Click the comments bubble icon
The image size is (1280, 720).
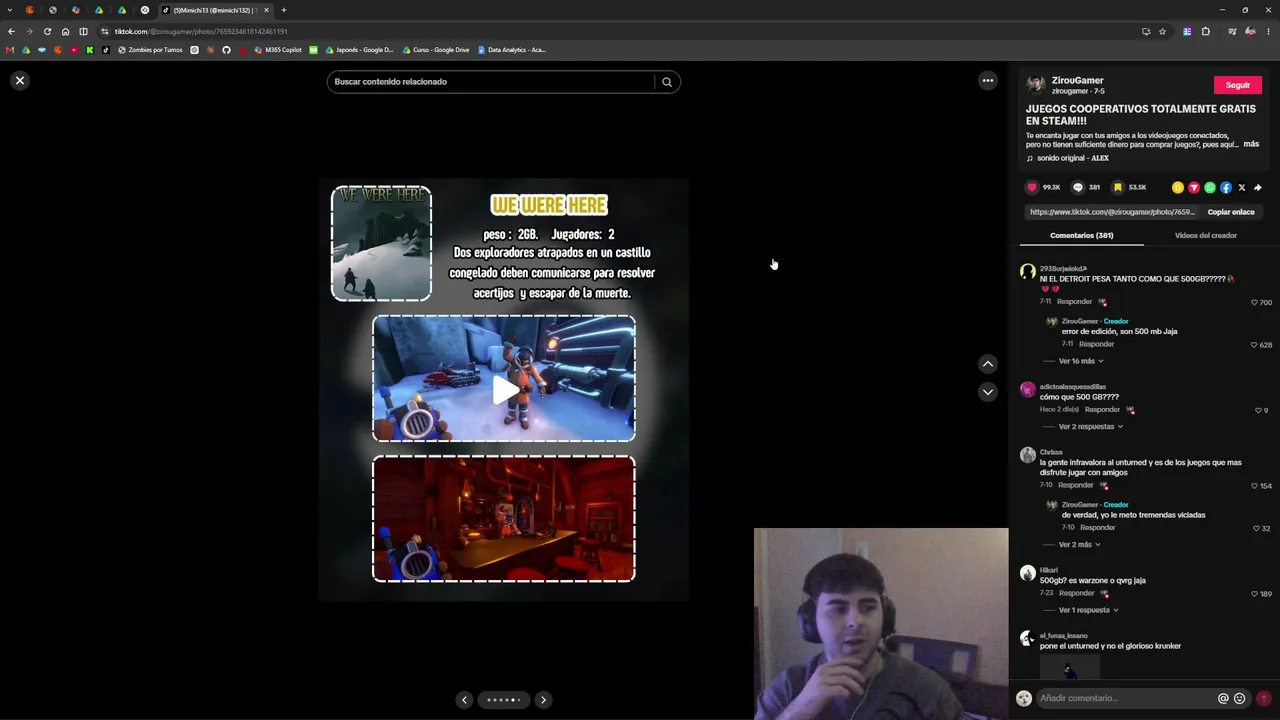click(x=1078, y=187)
